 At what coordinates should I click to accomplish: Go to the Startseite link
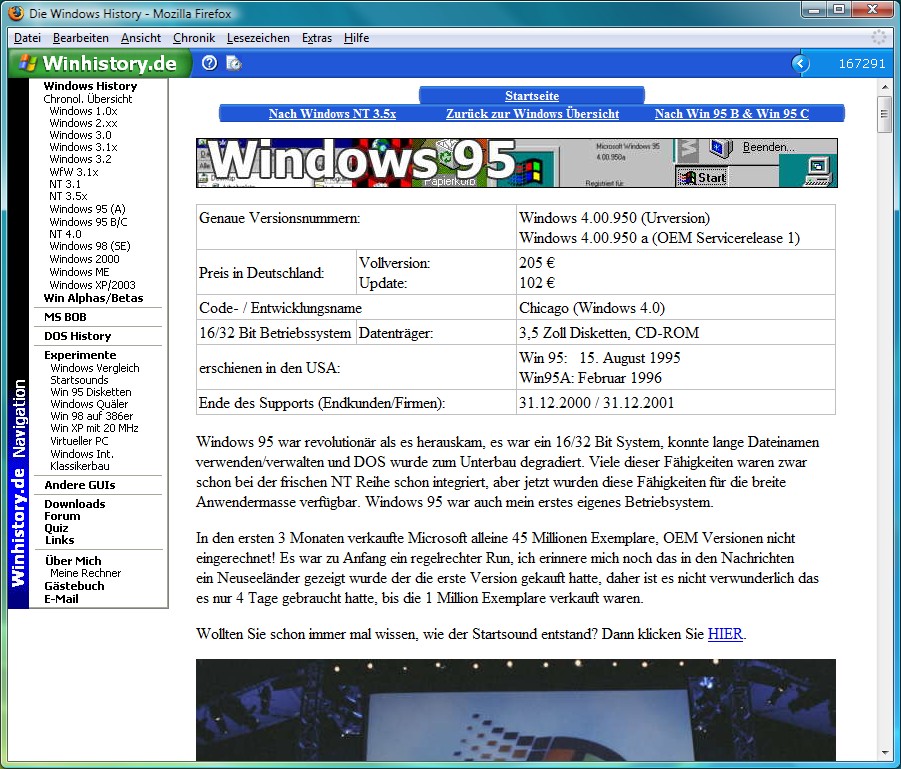coord(532,96)
